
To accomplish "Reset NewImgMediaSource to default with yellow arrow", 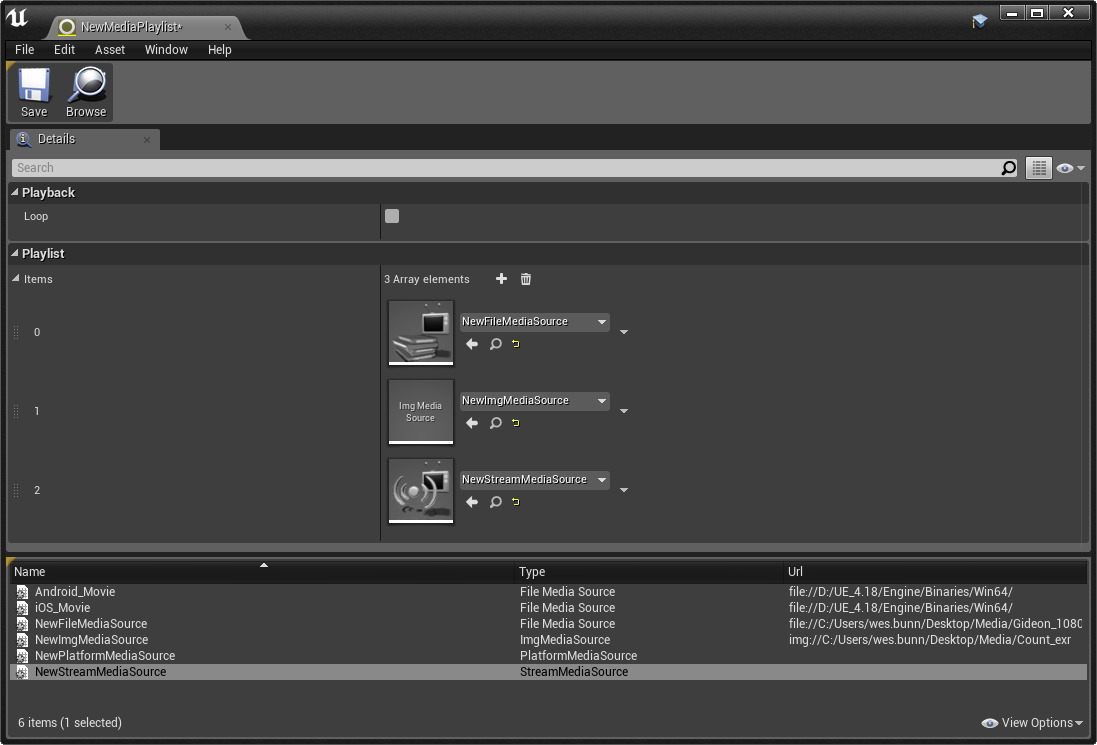I will click(x=515, y=422).
